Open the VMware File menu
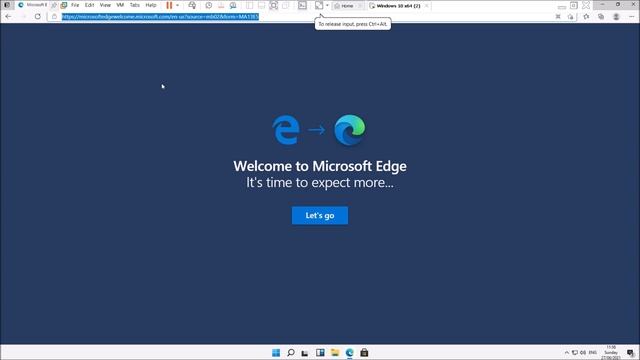This screenshot has width=640, height=360. 75,5
